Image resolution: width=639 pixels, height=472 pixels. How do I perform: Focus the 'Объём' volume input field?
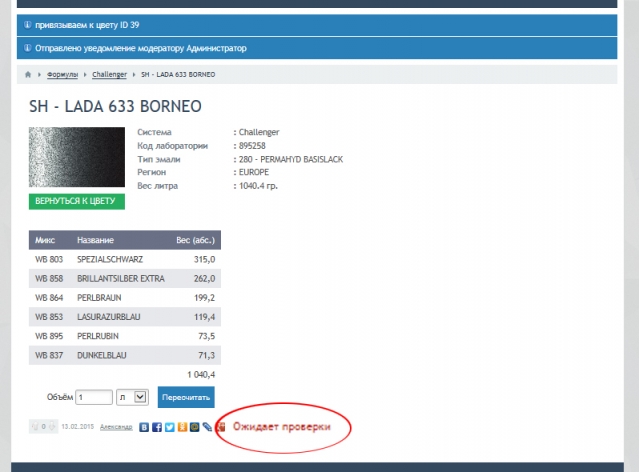[94, 397]
